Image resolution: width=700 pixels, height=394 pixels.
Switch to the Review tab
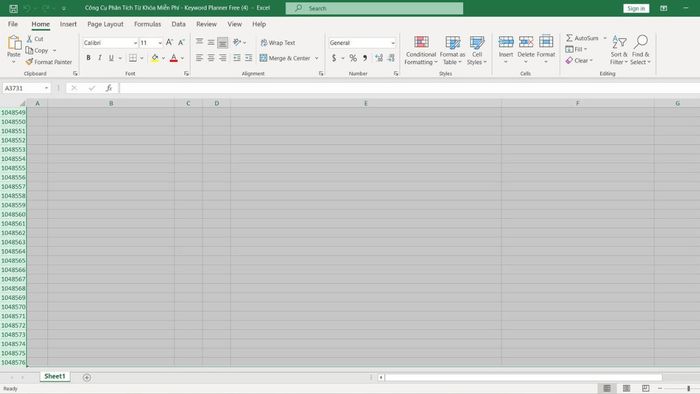click(206, 24)
